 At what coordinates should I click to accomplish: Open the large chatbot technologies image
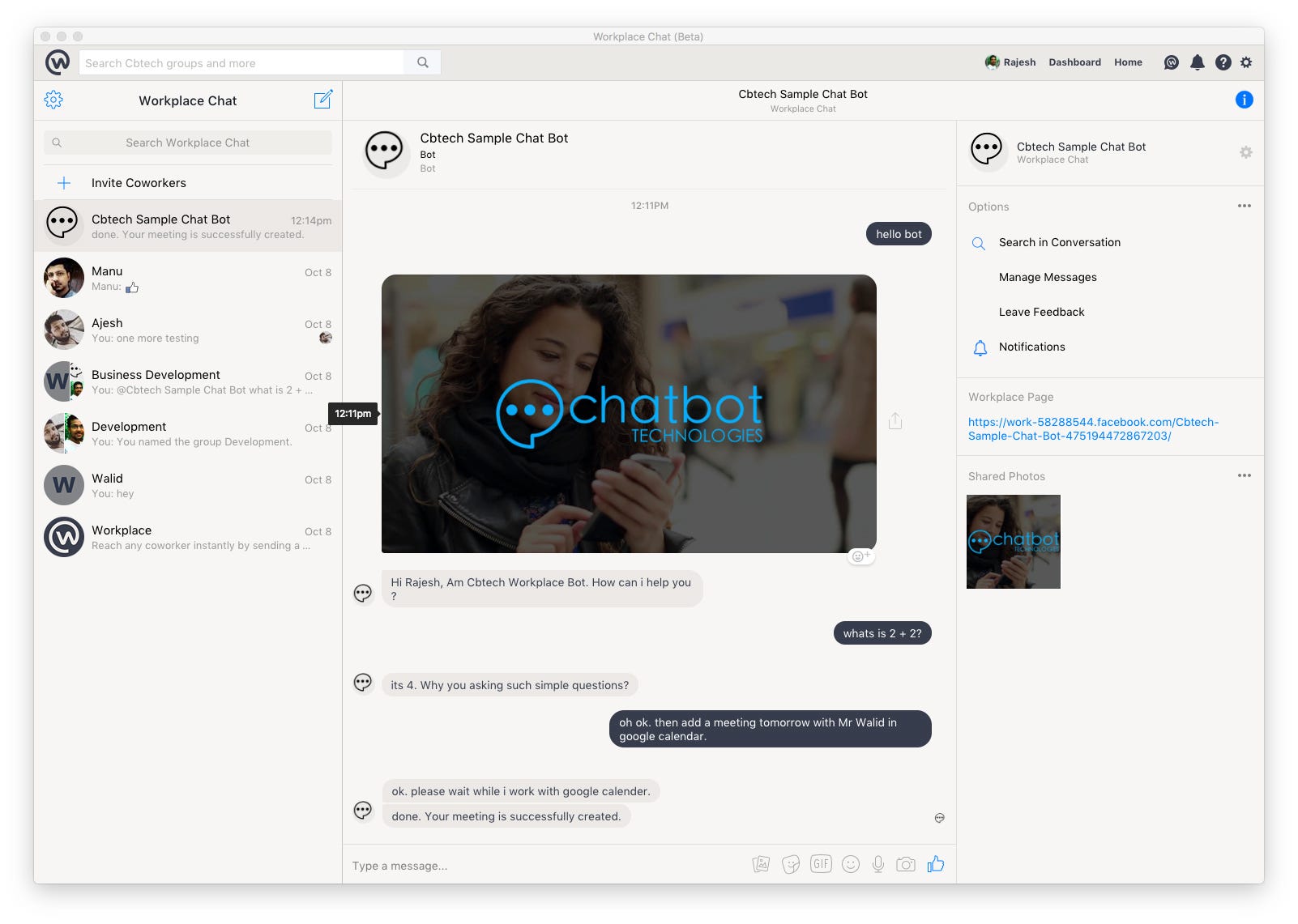(x=629, y=414)
